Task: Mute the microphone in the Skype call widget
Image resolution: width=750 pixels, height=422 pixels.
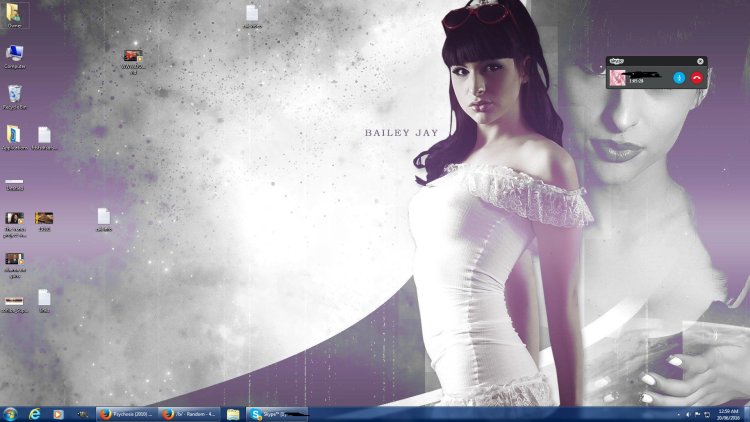Action: 679,78
